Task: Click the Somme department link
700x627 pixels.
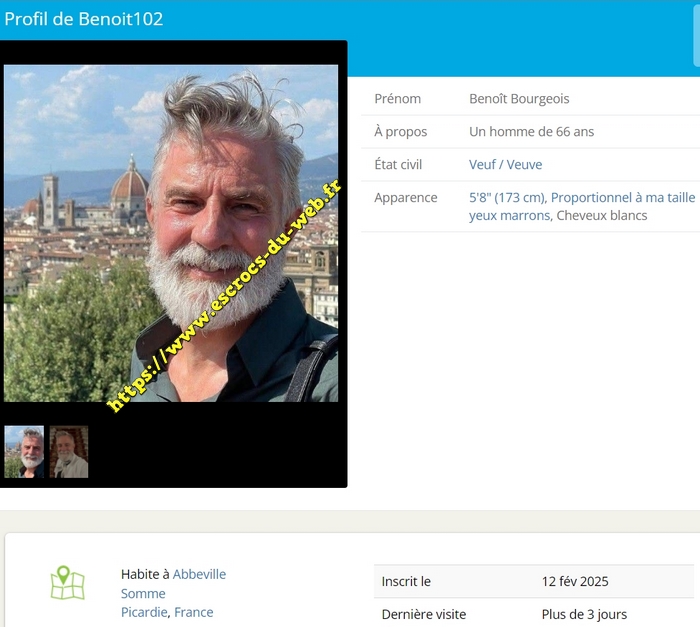Action: pos(143,593)
